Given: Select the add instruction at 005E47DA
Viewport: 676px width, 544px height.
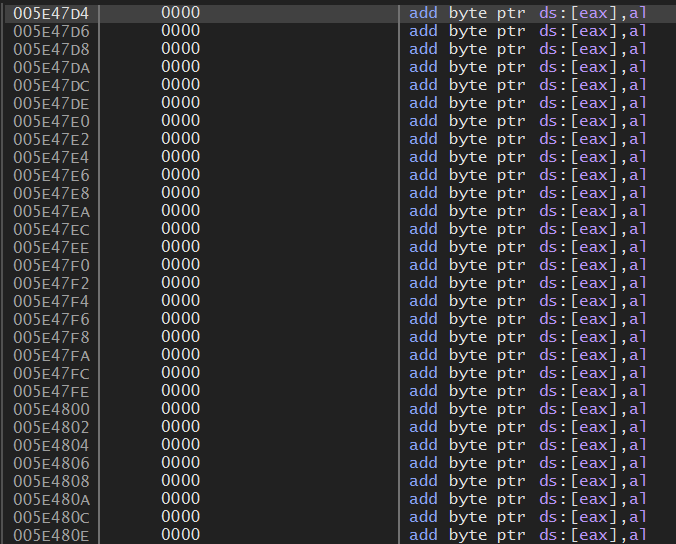Looking at the screenshot, I should (x=528, y=68).
